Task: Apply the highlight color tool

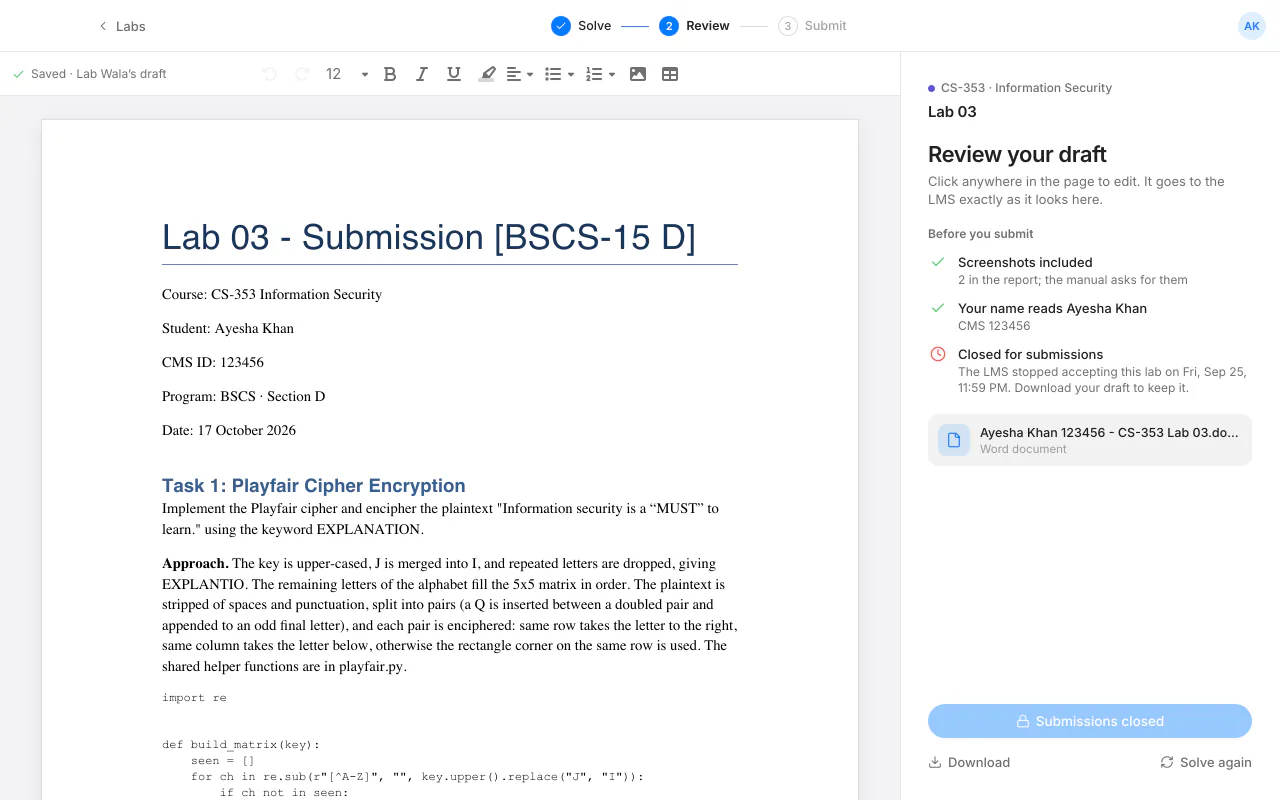Action: tap(487, 74)
